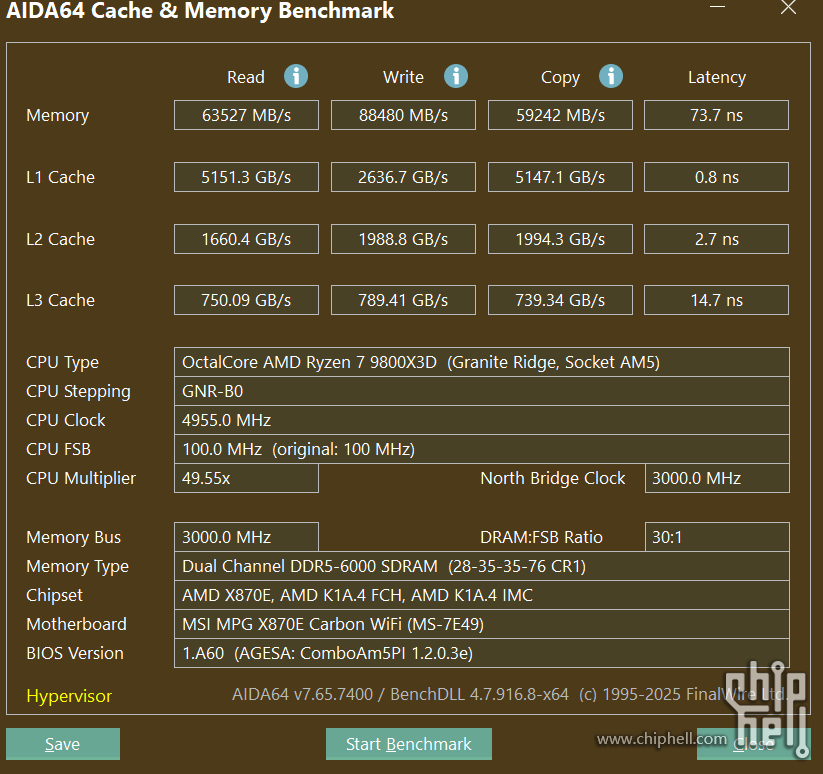The image size is (823, 774).
Task: Click the L2 Cache row label
Action: pos(60,239)
